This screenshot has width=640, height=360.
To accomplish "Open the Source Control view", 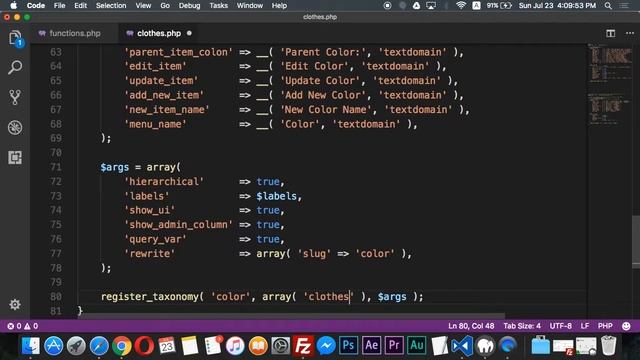I will (15, 97).
